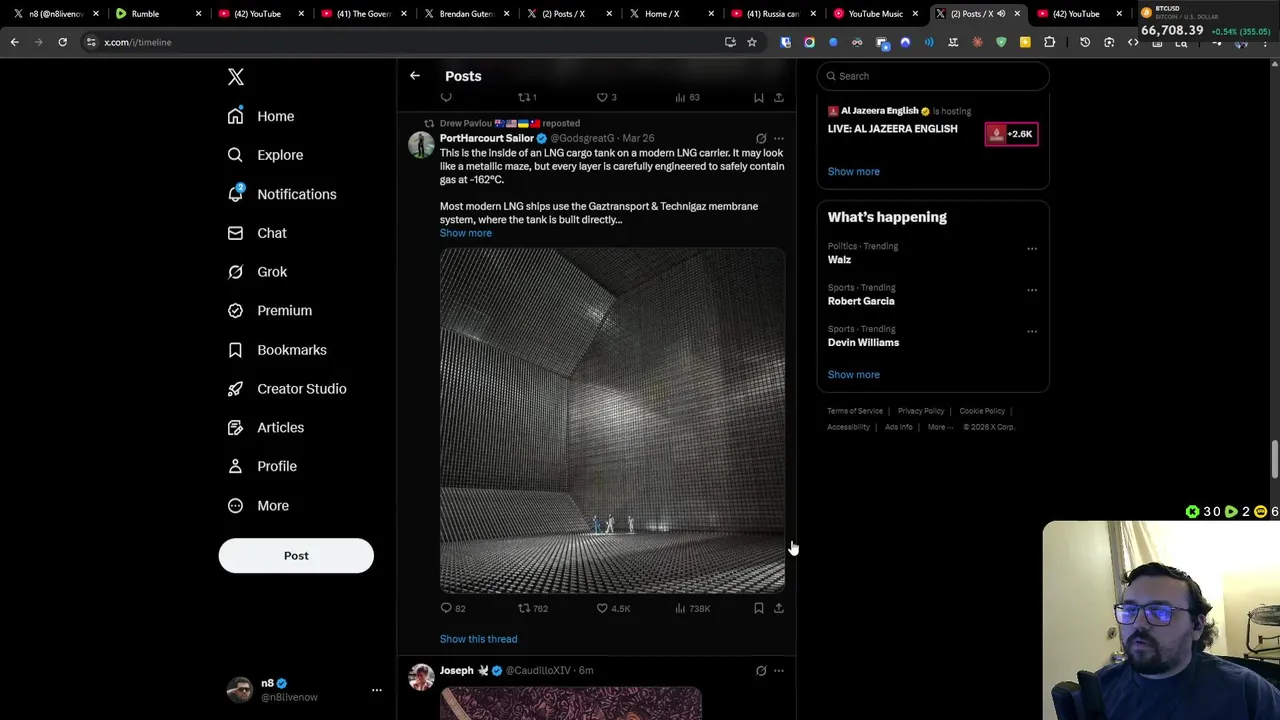Viewport: 1280px width, 720px height.
Task: Click Show this thread
Action: point(479,639)
